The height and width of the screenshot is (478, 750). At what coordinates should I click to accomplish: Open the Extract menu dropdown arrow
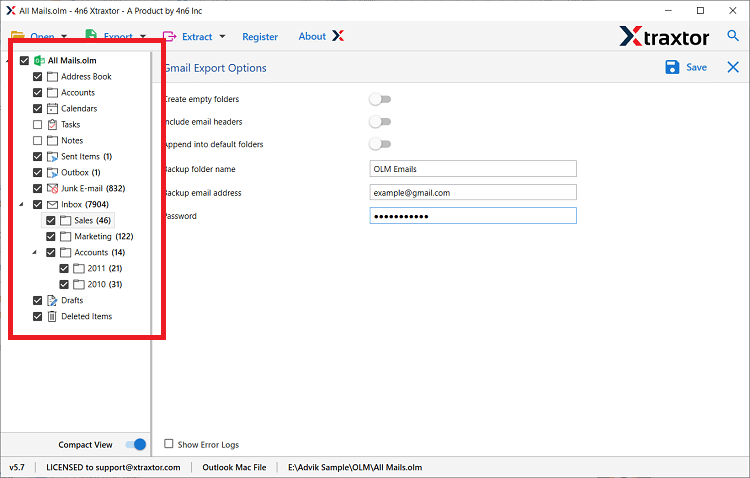(x=222, y=36)
